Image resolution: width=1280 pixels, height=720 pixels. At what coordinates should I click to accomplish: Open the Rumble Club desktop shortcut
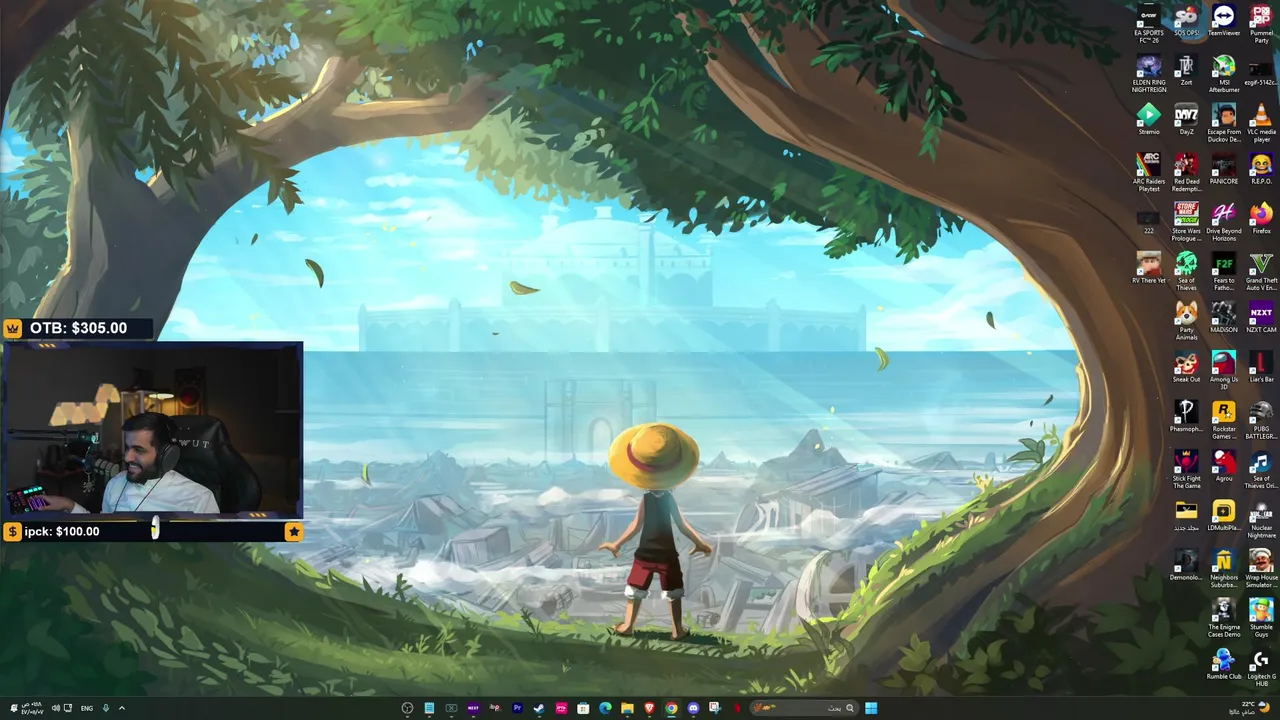pos(1224,665)
